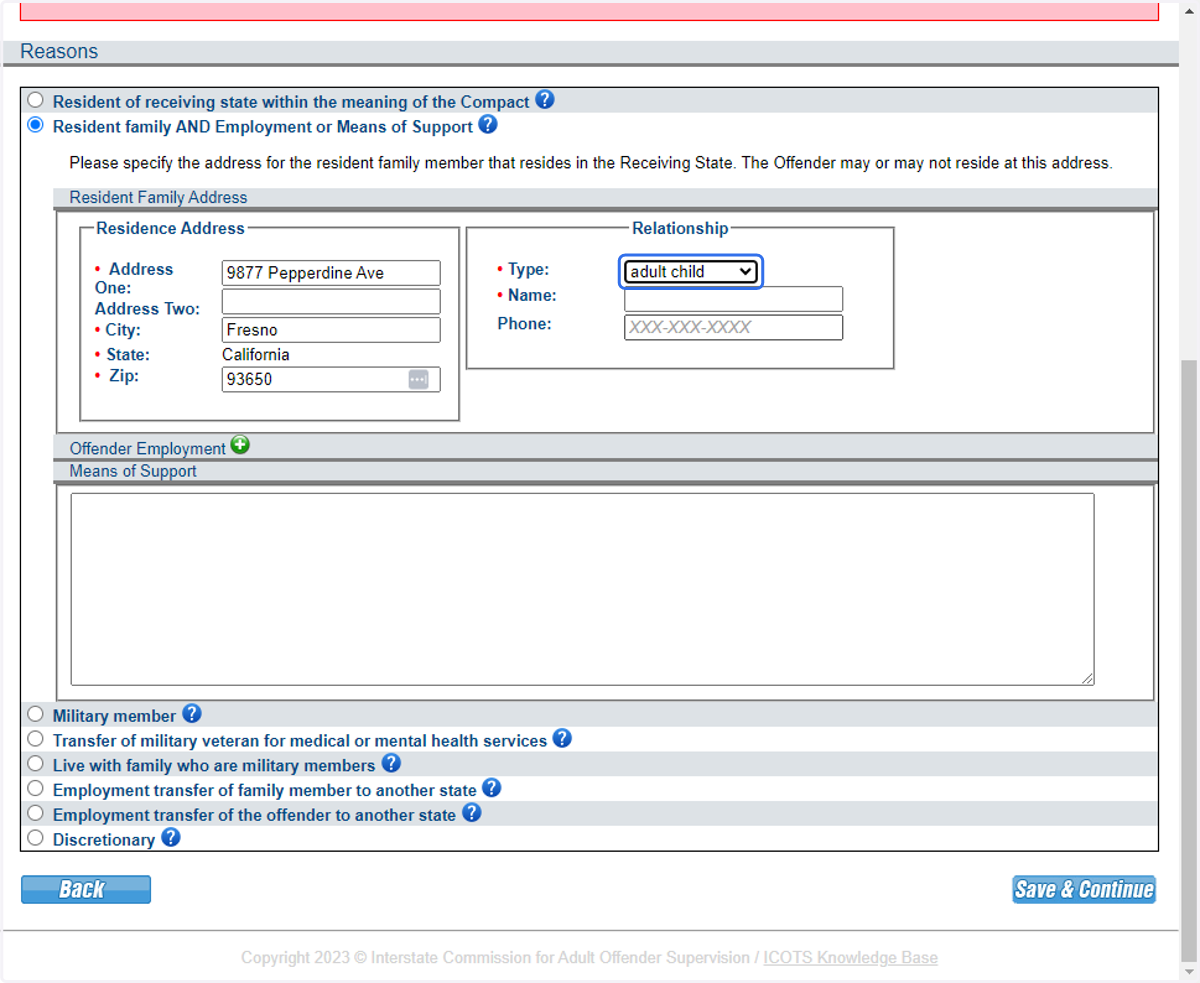The image size is (1200, 983).
Task: Select Employment transfer of family member radio
Action: pyautogui.click(x=36, y=788)
